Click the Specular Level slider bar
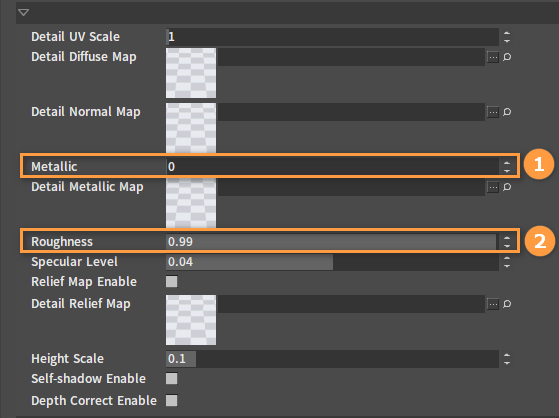 click(x=332, y=262)
